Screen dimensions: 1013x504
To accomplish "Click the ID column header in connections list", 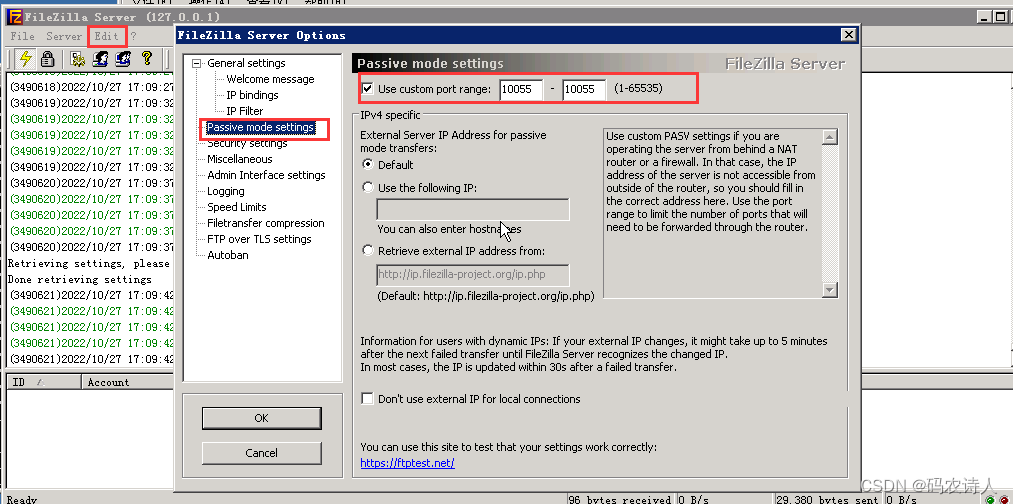I will click(x=44, y=382).
